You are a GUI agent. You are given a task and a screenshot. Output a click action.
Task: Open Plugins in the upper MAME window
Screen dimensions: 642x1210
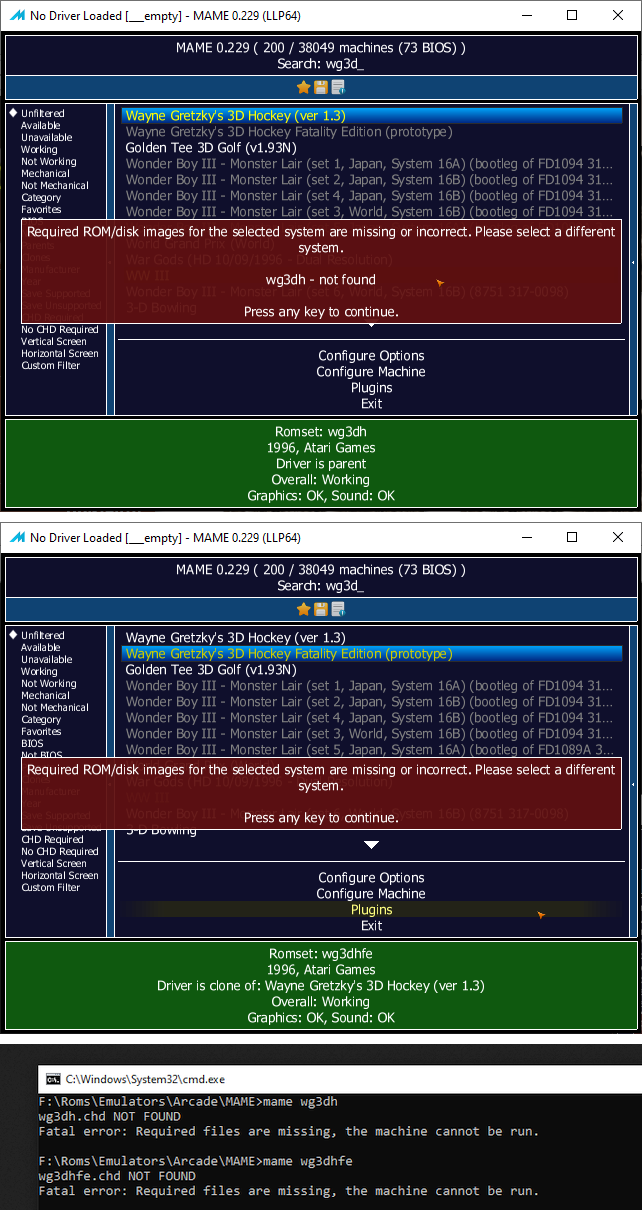tap(371, 387)
